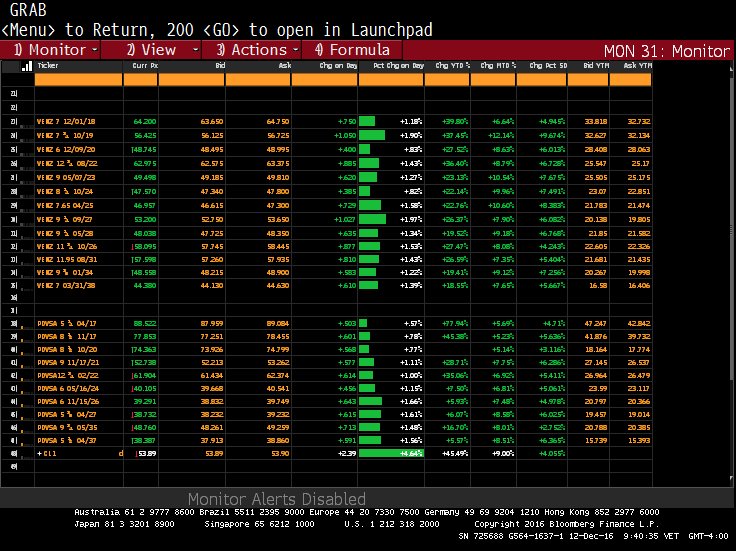This screenshot has width=736, height=551.
Task: Select the VENZ 11.95 08/31 ticker
Action: coord(66,260)
